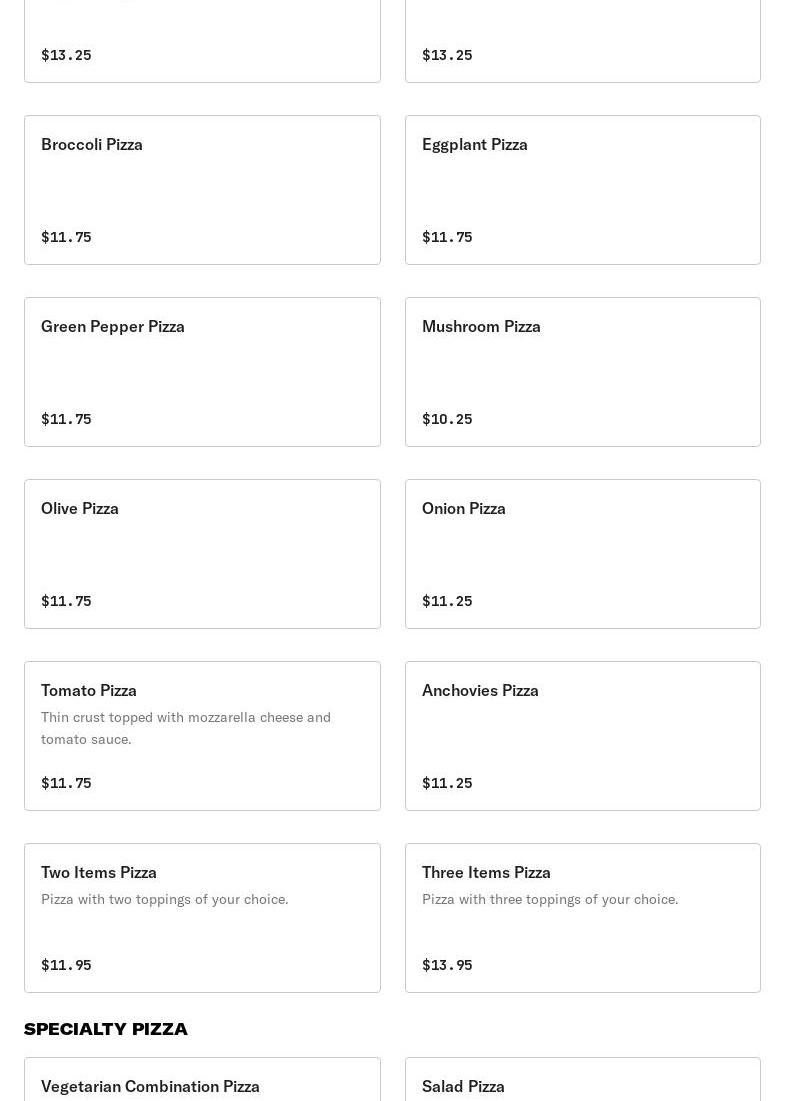
Task: Select the Eggplant Pizza card
Action: click(582, 190)
